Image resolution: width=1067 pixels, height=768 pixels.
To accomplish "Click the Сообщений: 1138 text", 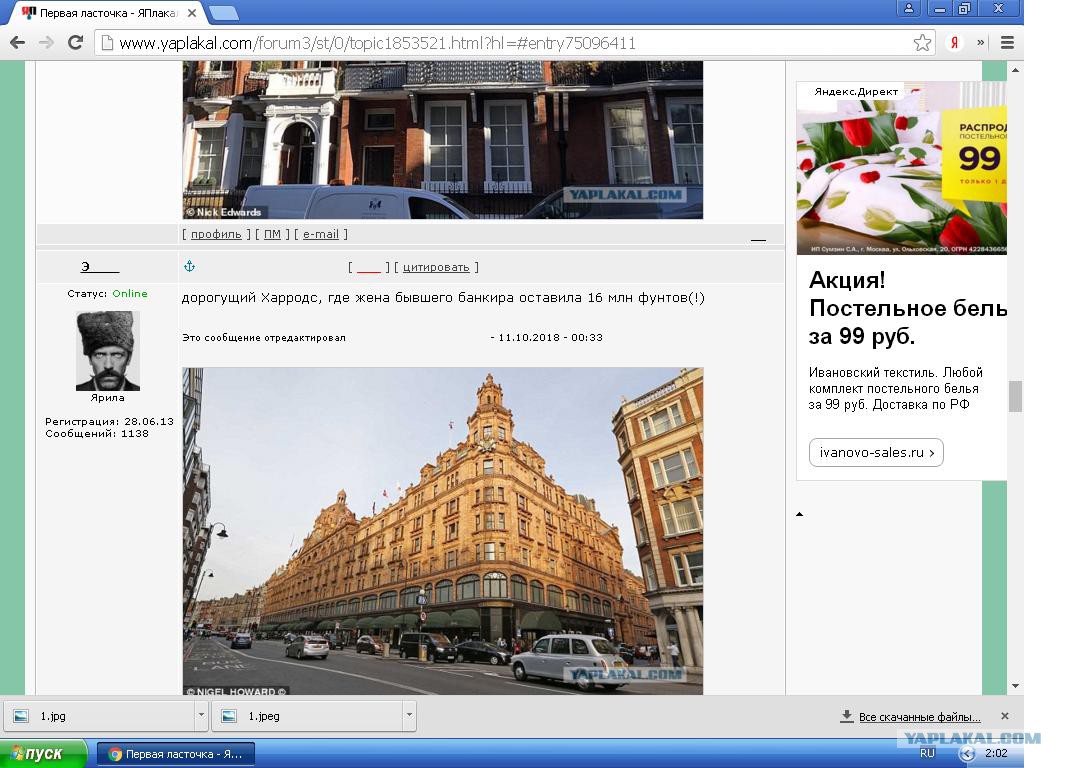I will click(97, 433).
